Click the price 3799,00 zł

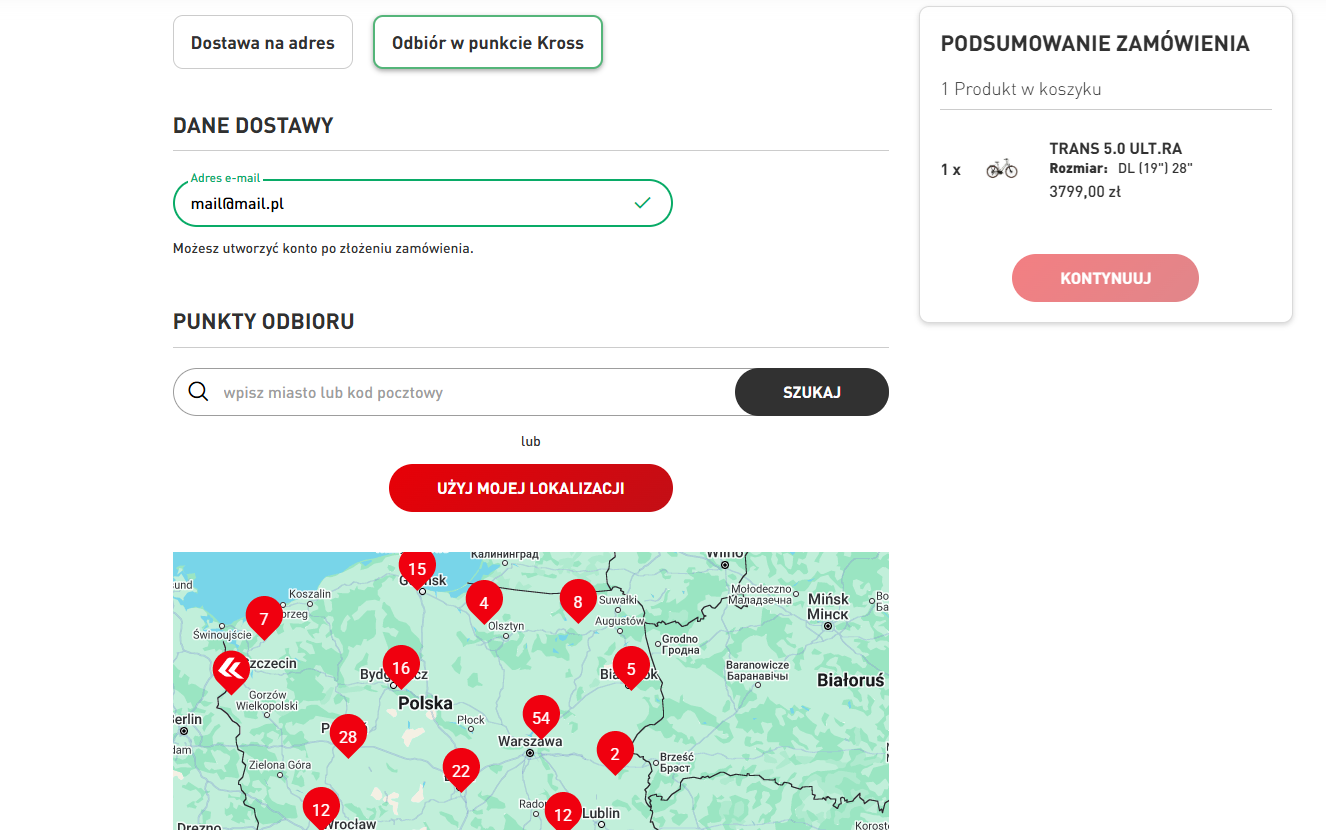1085,191
